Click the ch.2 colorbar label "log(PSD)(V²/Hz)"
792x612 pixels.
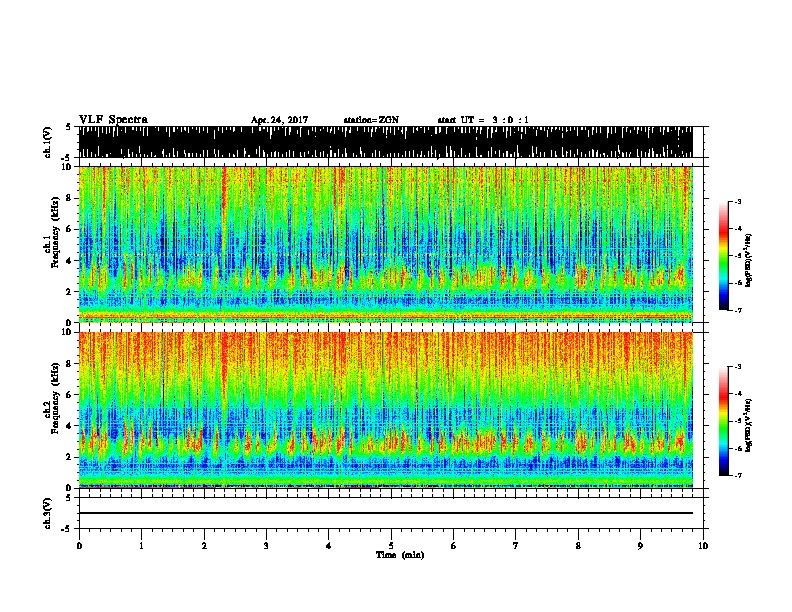(x=748, y=425)
